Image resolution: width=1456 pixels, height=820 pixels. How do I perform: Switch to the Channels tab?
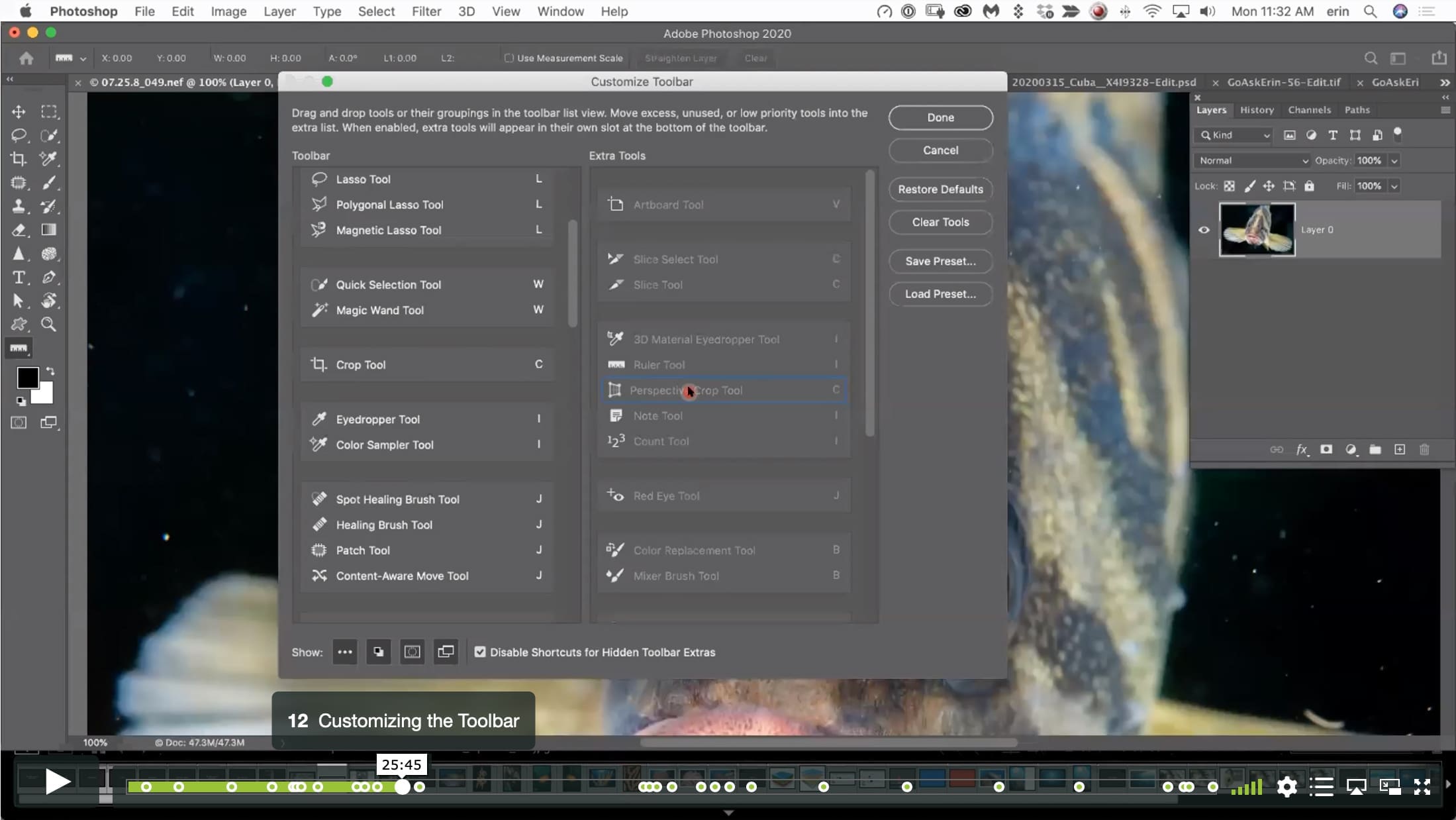tap(1309, 110)
